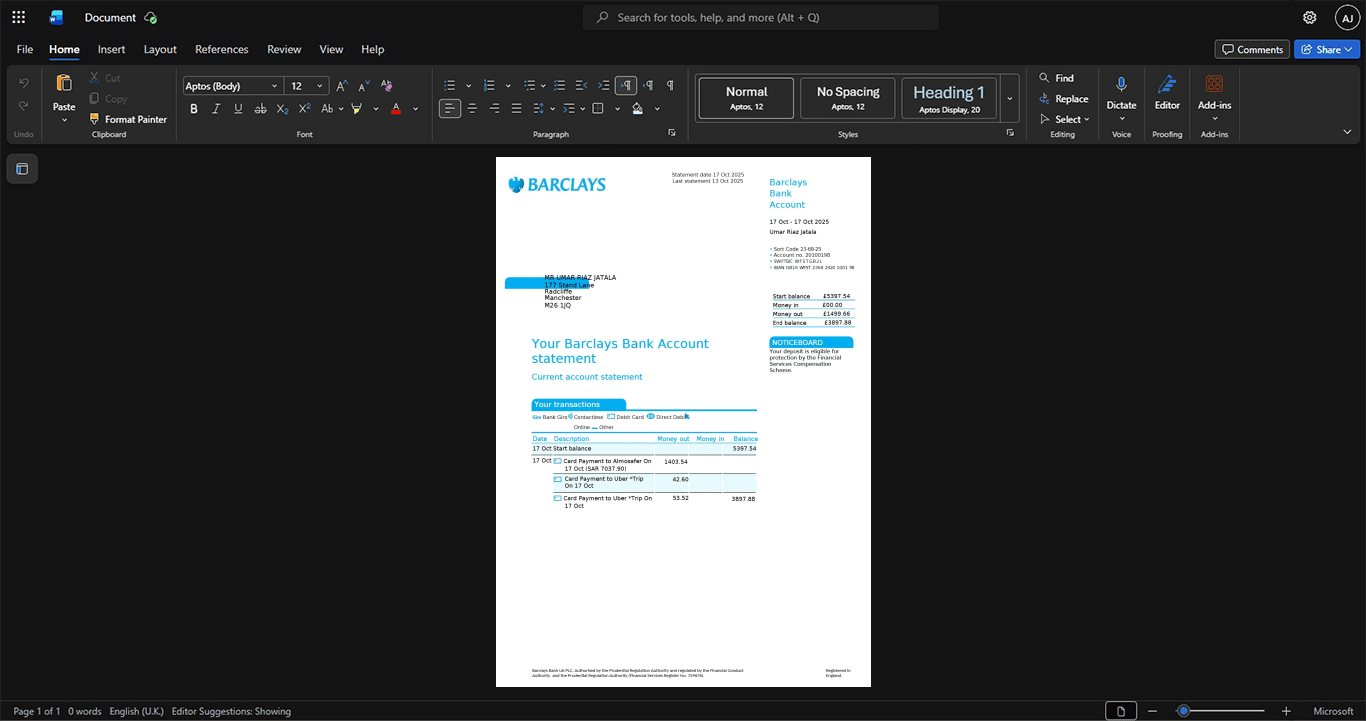Apply the text highlight color
The height and width of the screenshot is (721, 1366).
[x=356, y=108]
